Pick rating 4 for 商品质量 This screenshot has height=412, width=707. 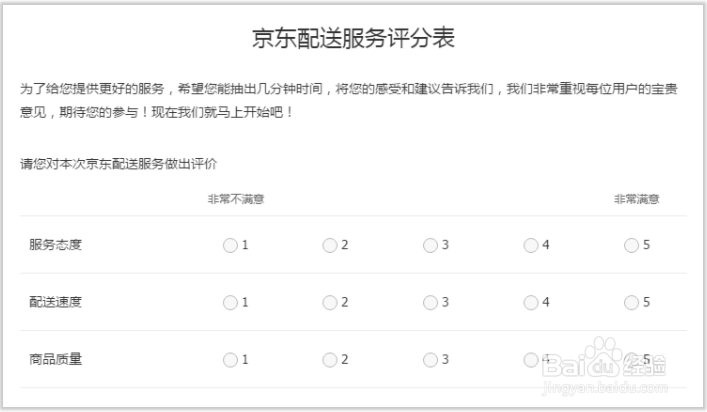pyautogui.click(x=530, y=360)
